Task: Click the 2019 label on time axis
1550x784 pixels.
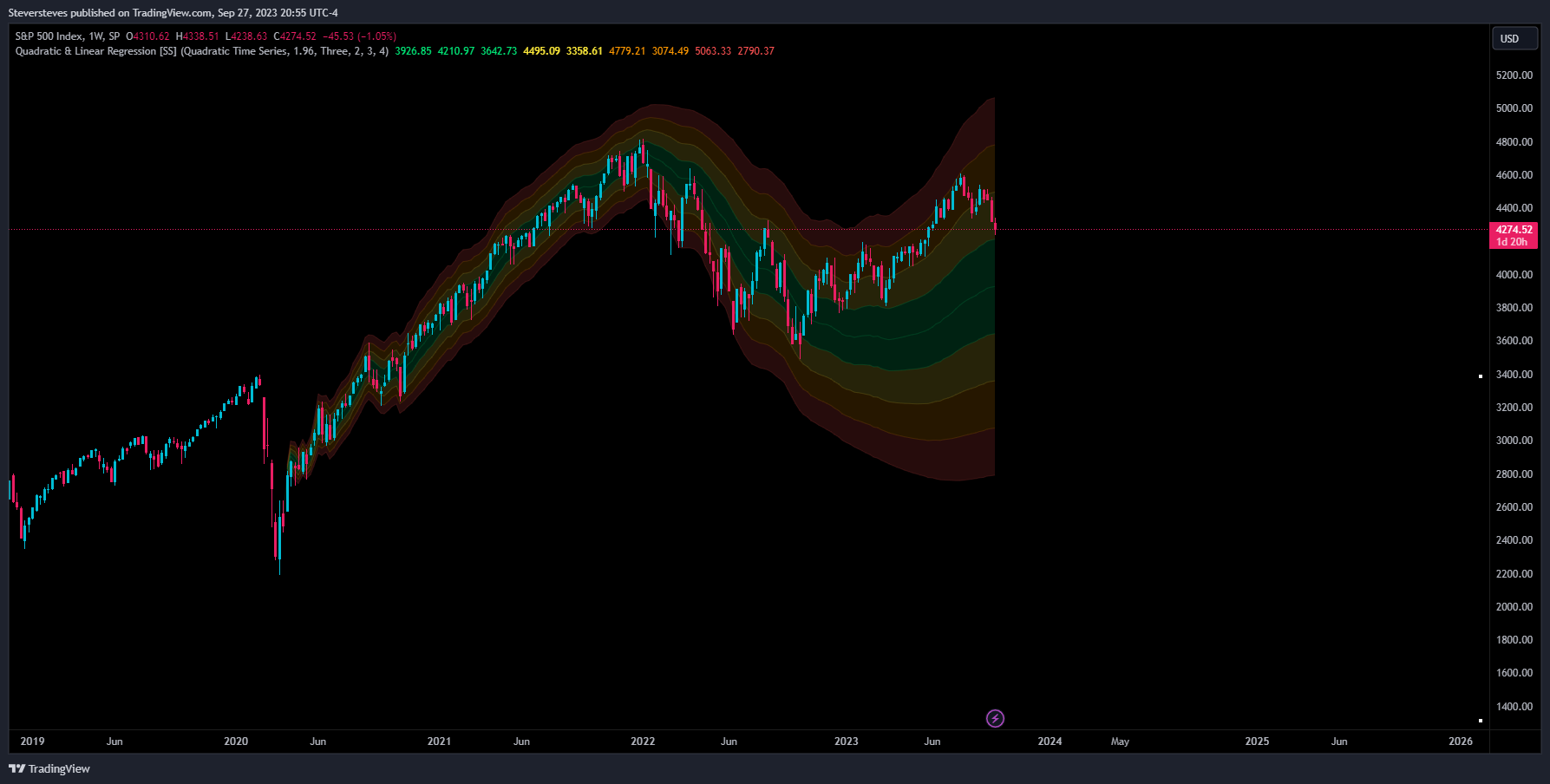Action: tap(32, 742)
